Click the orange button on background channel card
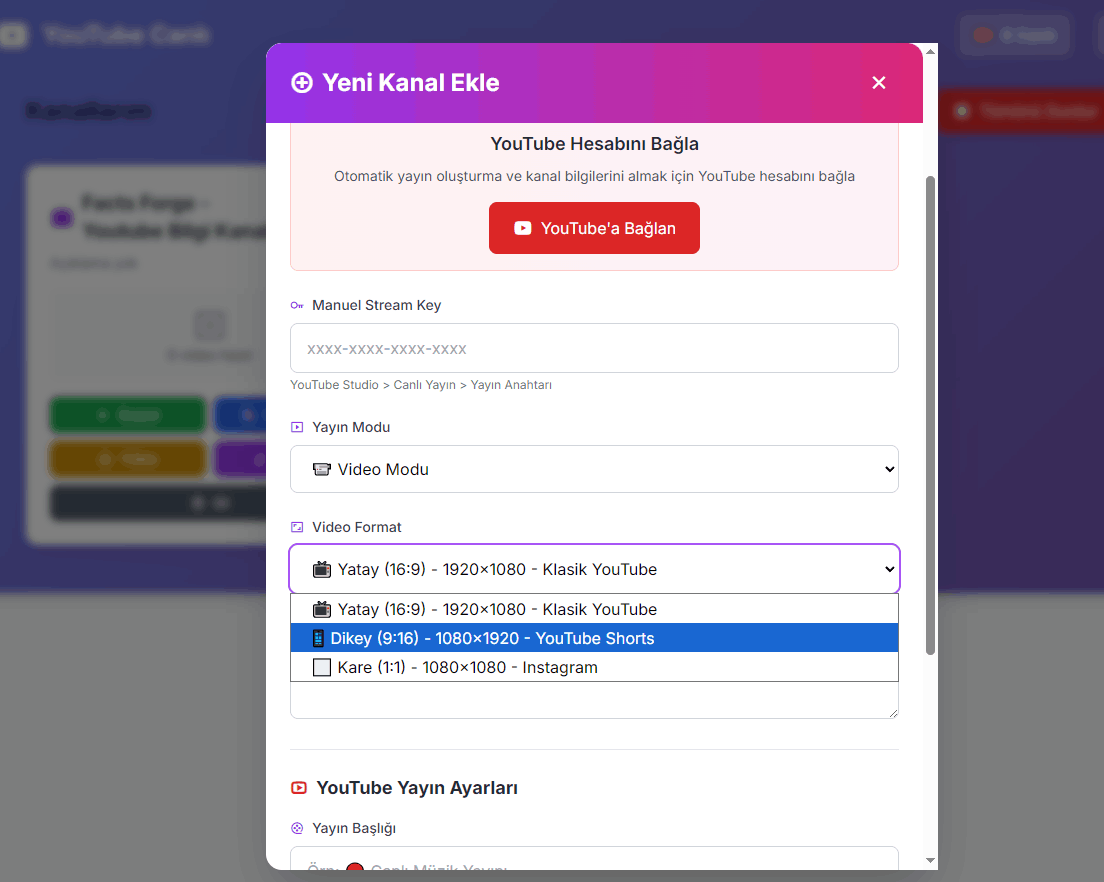This screenshot has width=1104, height=882. (127, 459)
